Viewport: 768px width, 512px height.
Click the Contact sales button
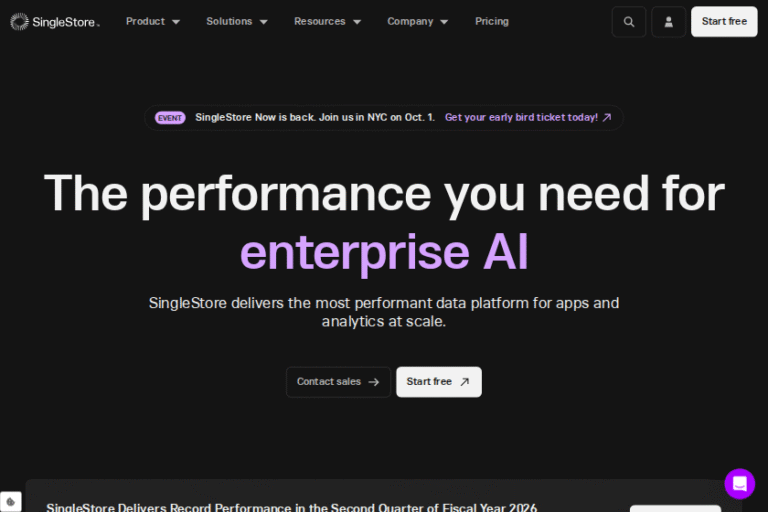point(338,382)
